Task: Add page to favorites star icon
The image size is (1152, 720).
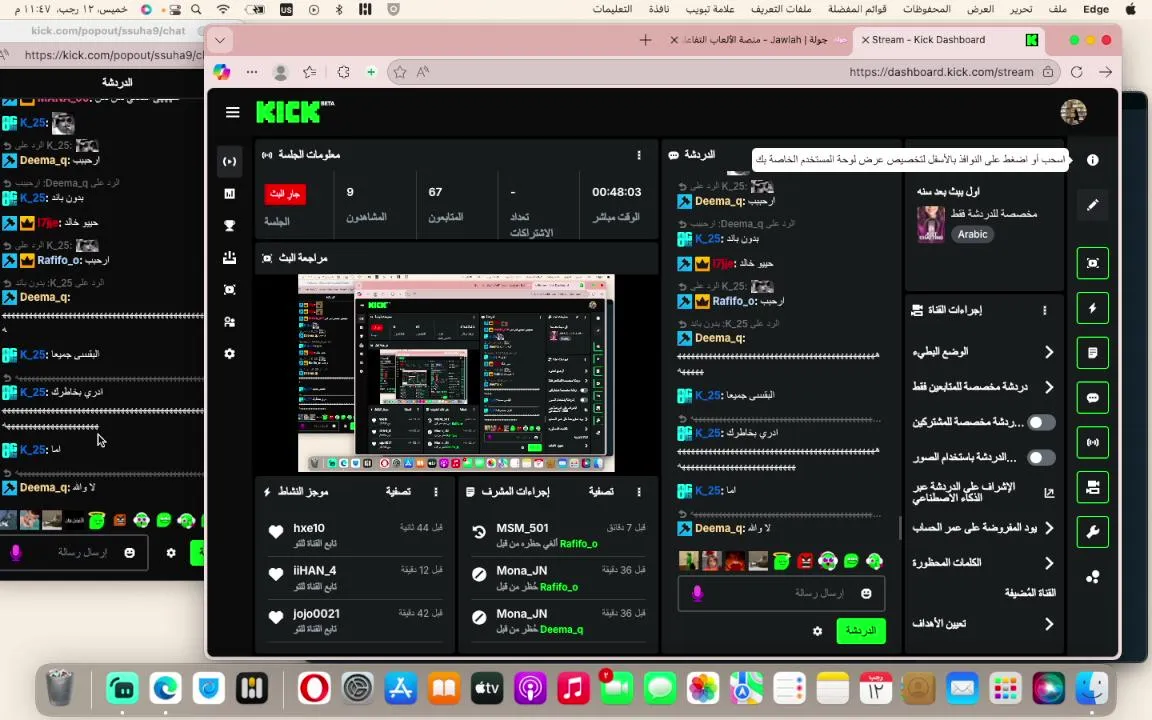Action: pos(400,72)
